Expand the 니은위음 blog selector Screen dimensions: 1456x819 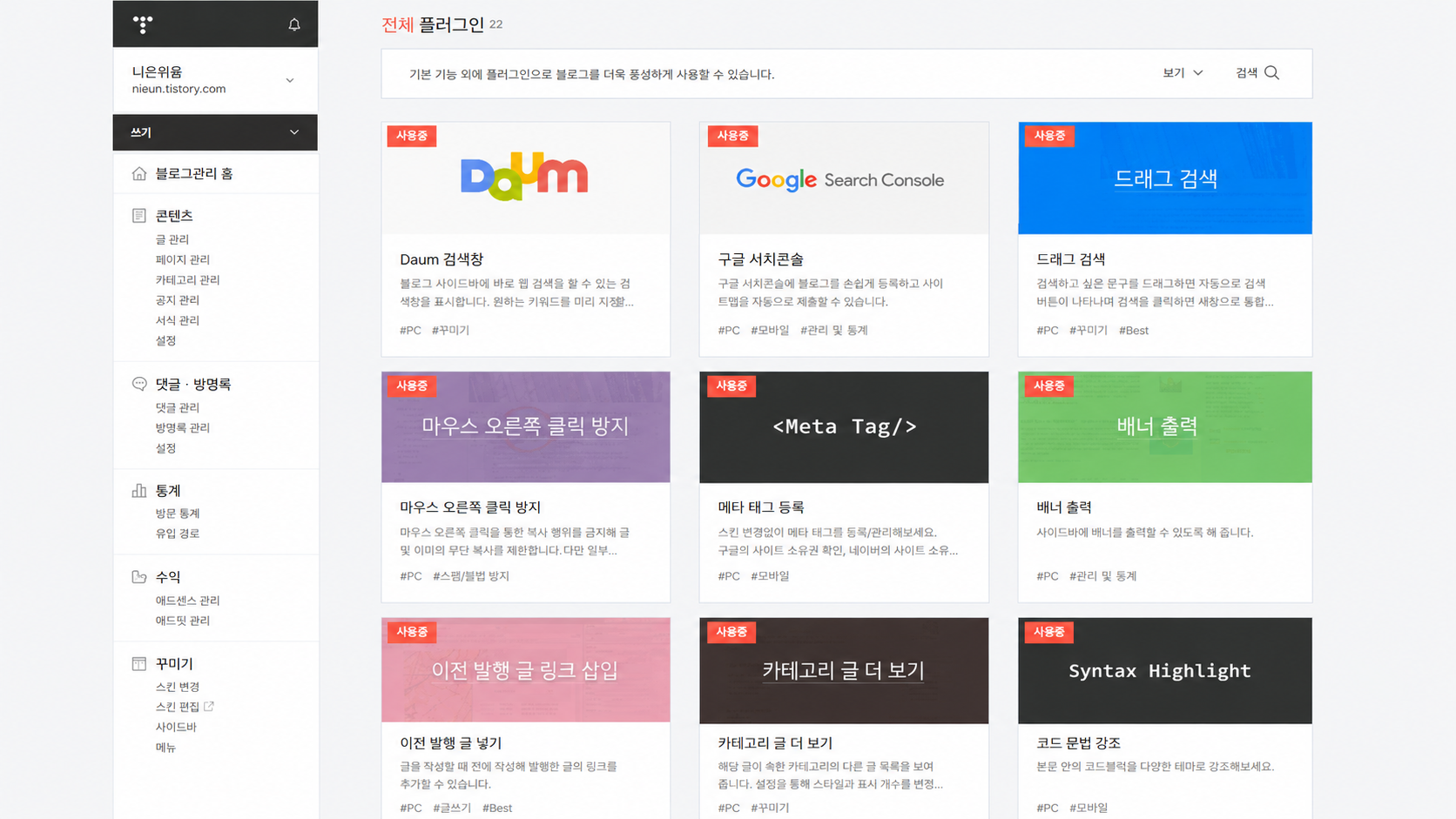pos(290,80)
